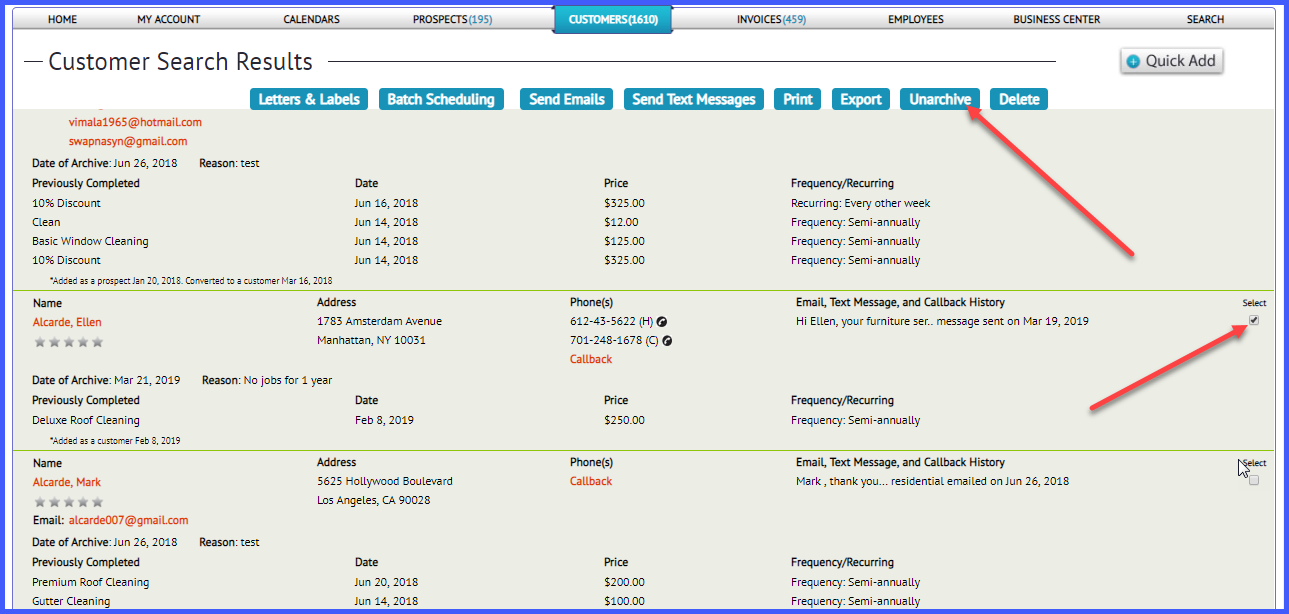Open the Home tab

click(x=62, y=19)
